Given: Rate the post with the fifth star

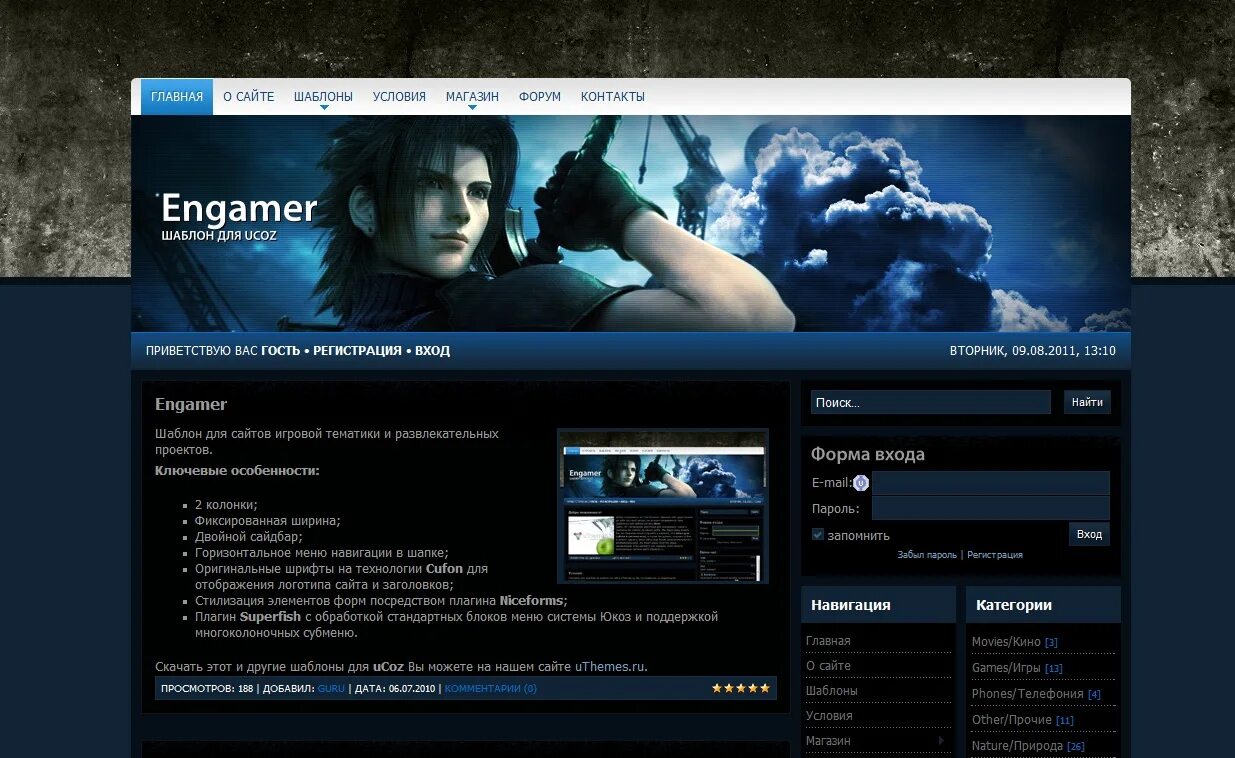Looking at the screenshot, I should pyautogui.click(x=765, y=688).
